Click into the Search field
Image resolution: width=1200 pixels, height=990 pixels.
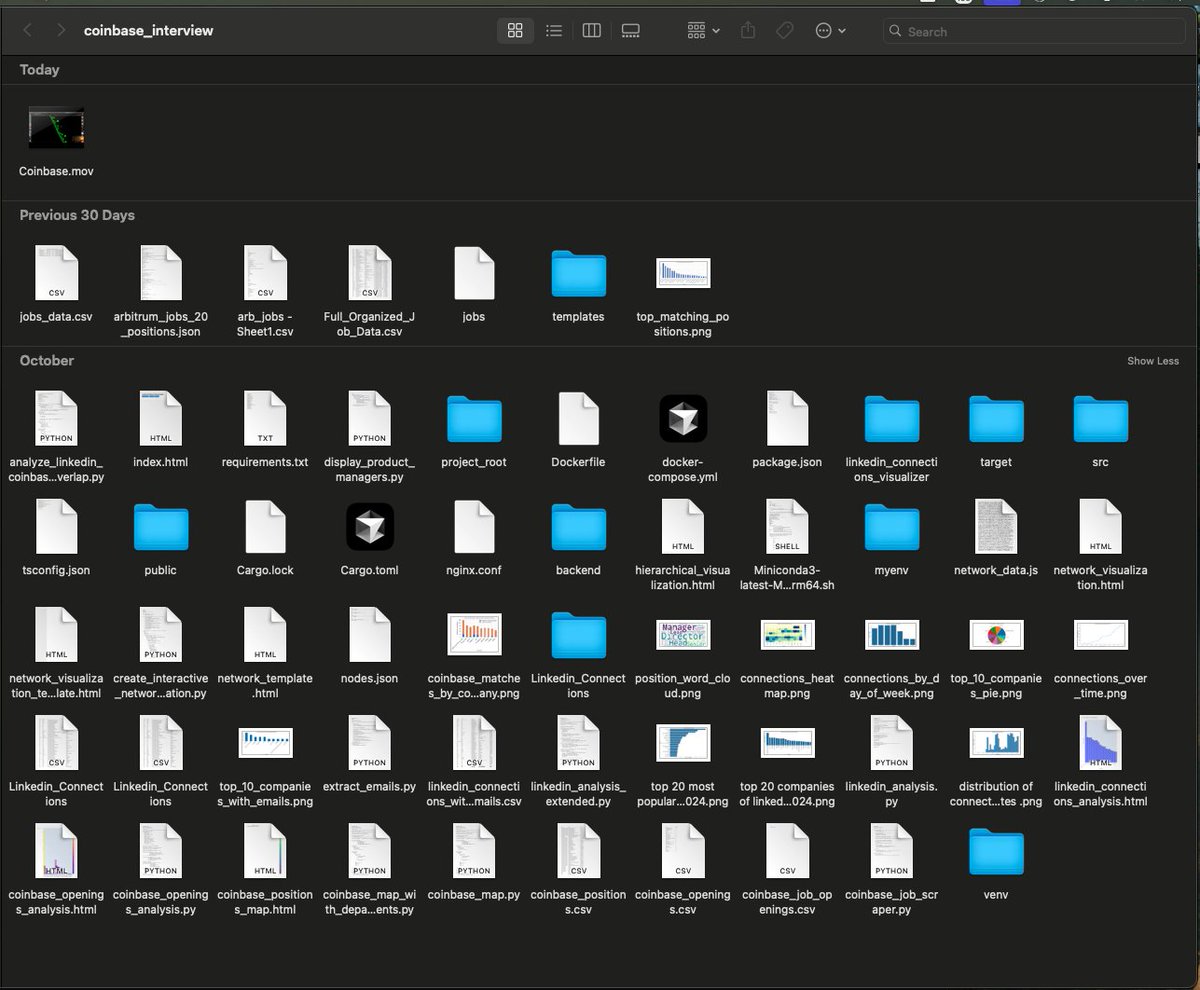tap(1034, 31)
